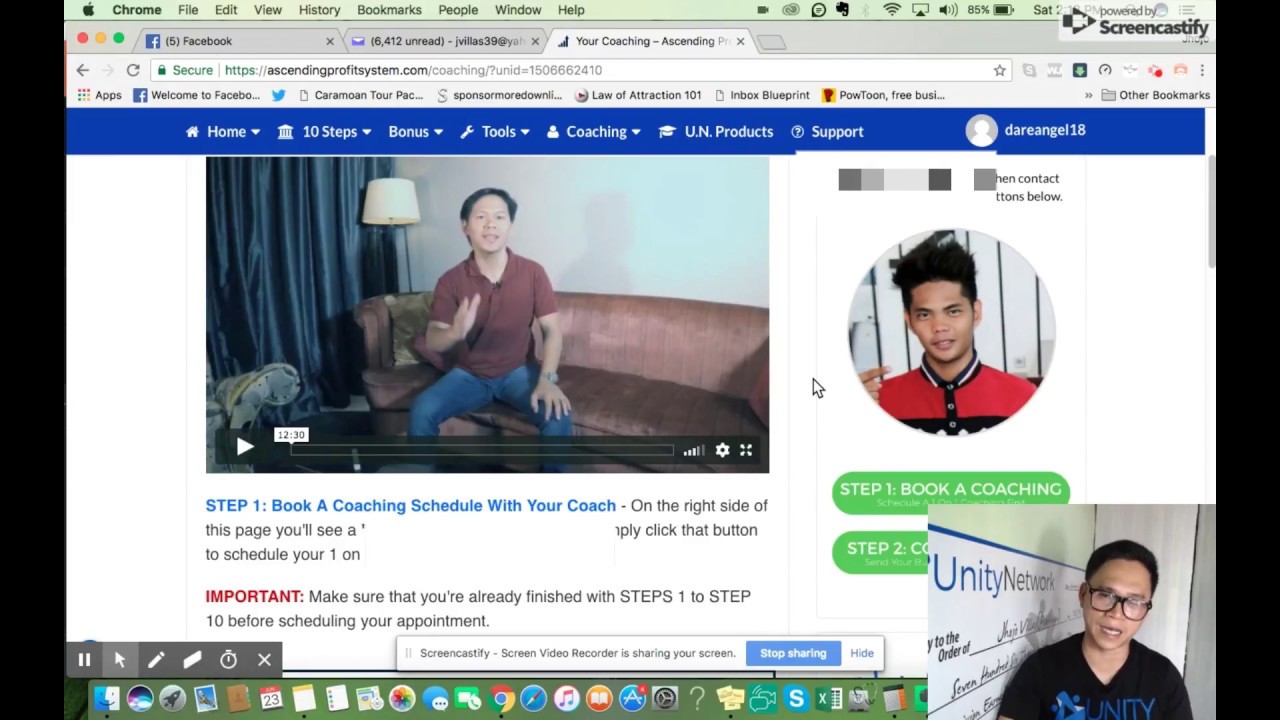Expand the 10 Steps dropdown menu
1280x720 pixels.
[x=324, y=132]
